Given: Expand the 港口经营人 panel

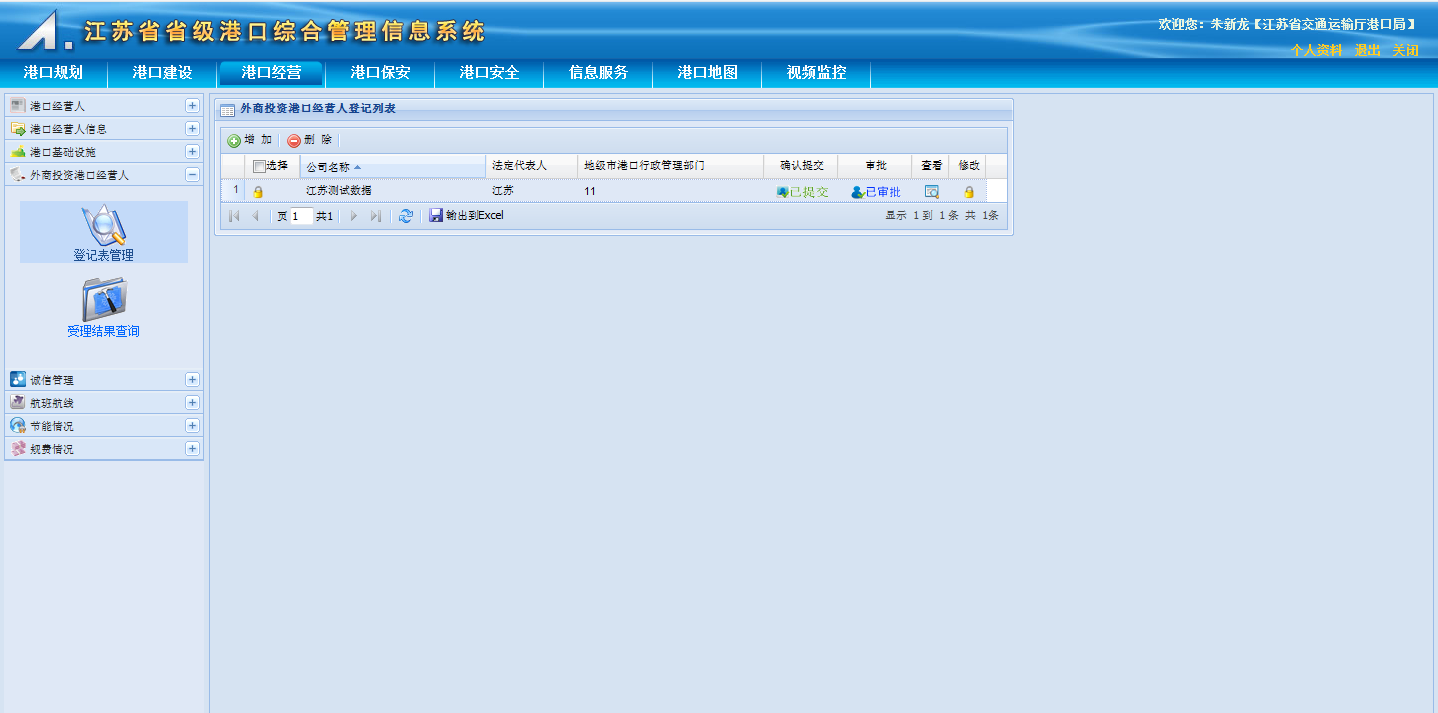Looking at the screenshot, I should [x=192, y=106].
